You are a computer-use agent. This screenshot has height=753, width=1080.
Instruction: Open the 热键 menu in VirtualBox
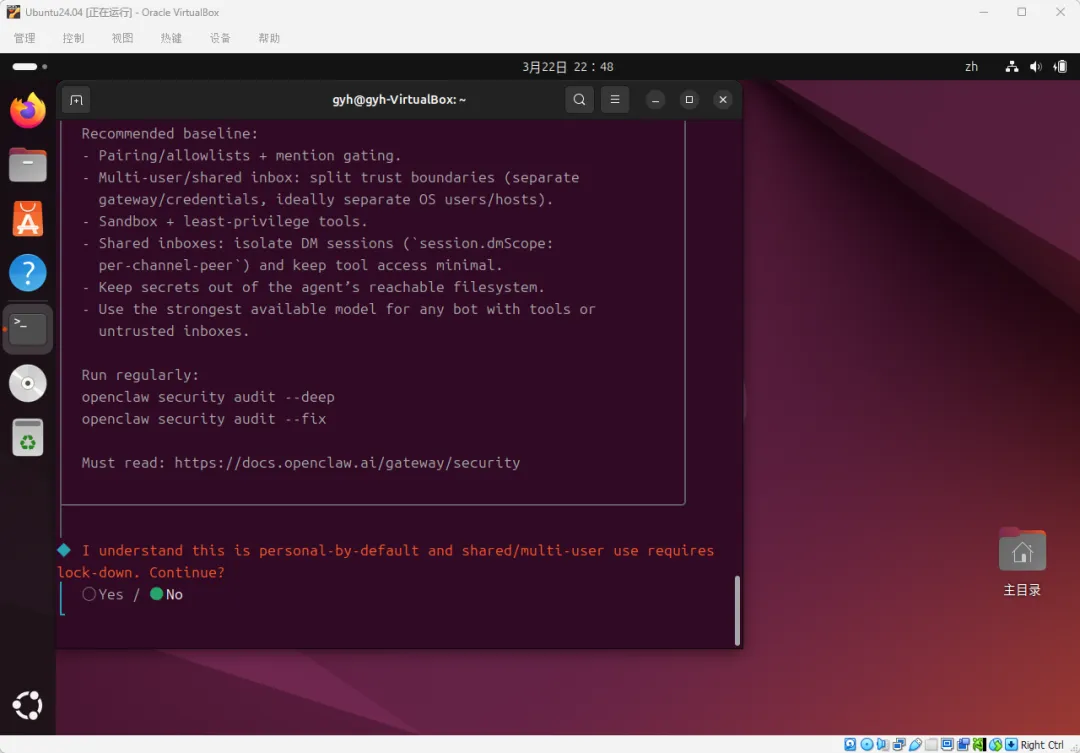[x=172, y=38]
